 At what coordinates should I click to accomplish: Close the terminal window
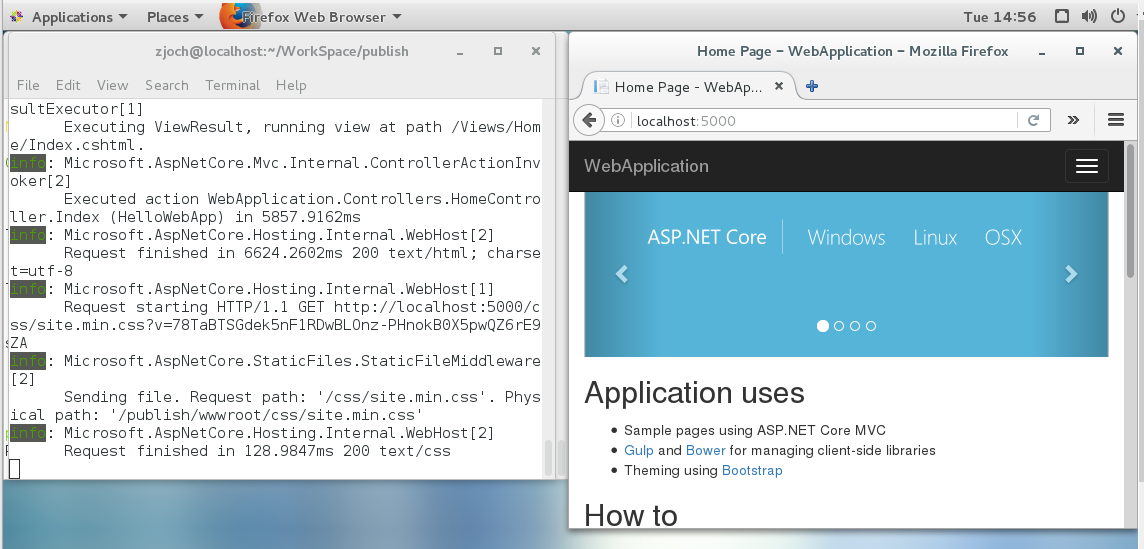click(x=536, y=51)
